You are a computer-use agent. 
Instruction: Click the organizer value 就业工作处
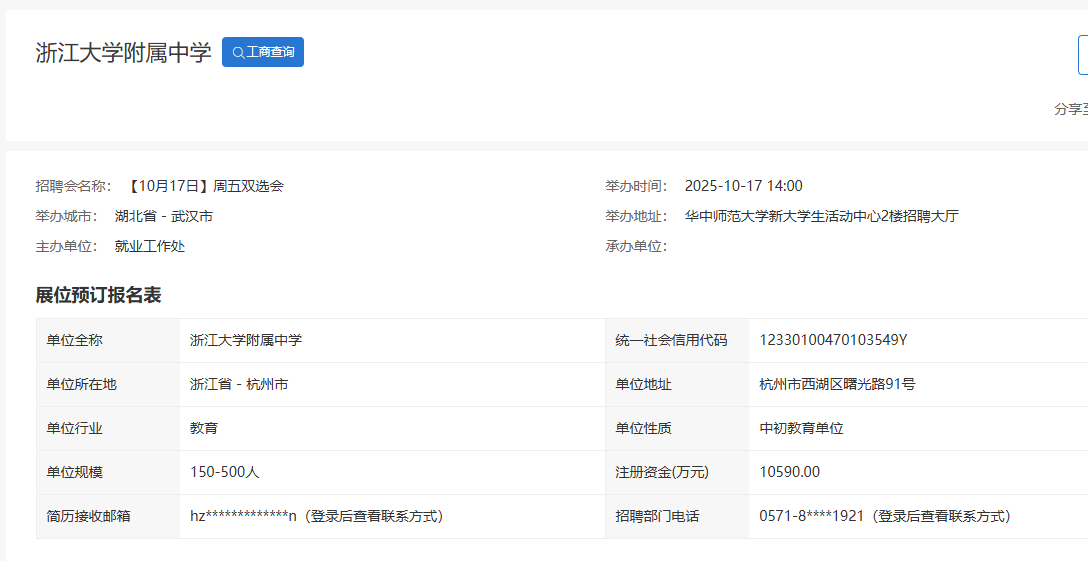(150, 246)
